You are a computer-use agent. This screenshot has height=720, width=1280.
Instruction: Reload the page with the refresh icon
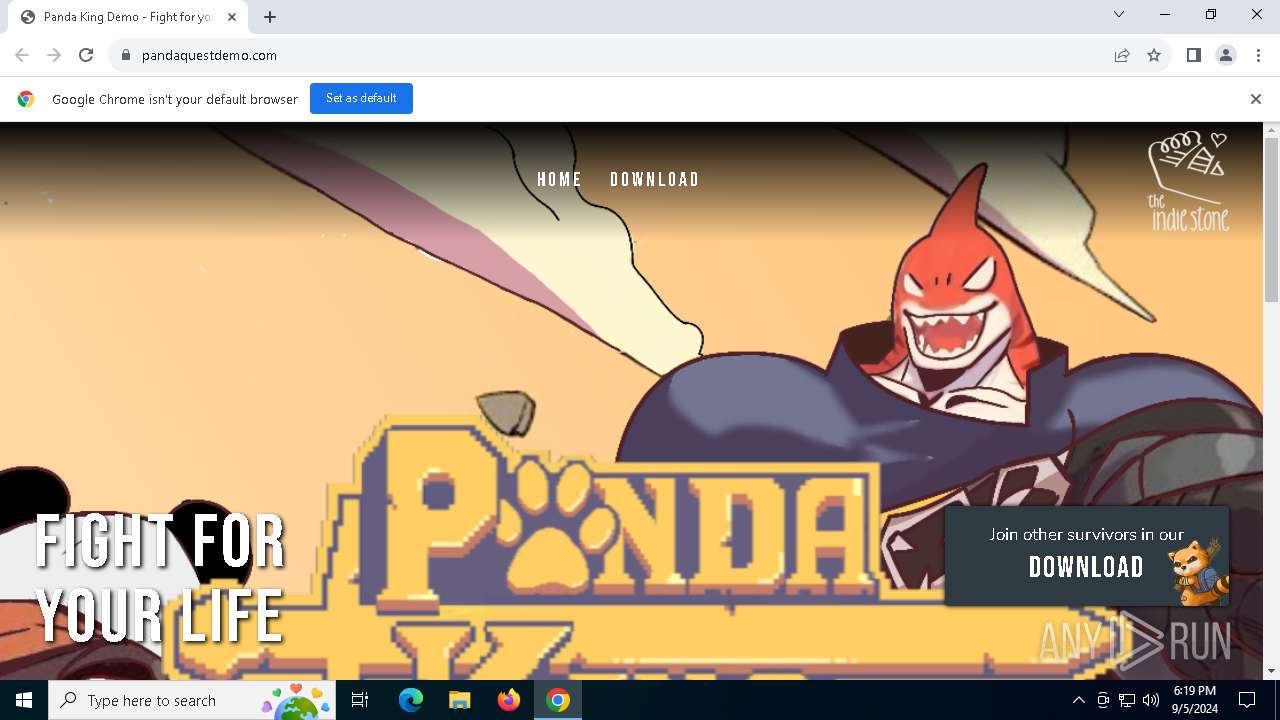(86, 55)
